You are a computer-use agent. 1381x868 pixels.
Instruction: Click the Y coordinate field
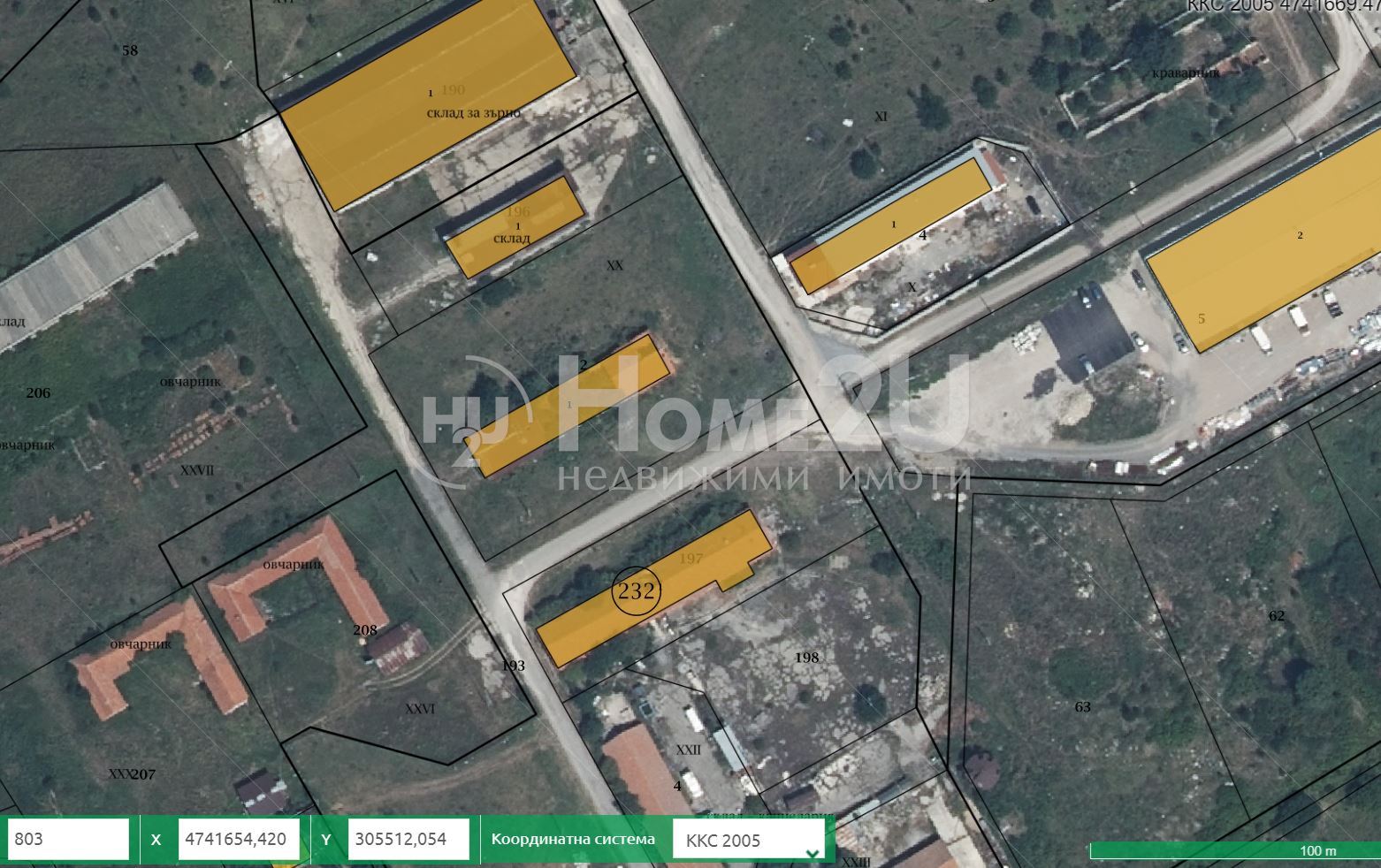(x=408, y=839)
